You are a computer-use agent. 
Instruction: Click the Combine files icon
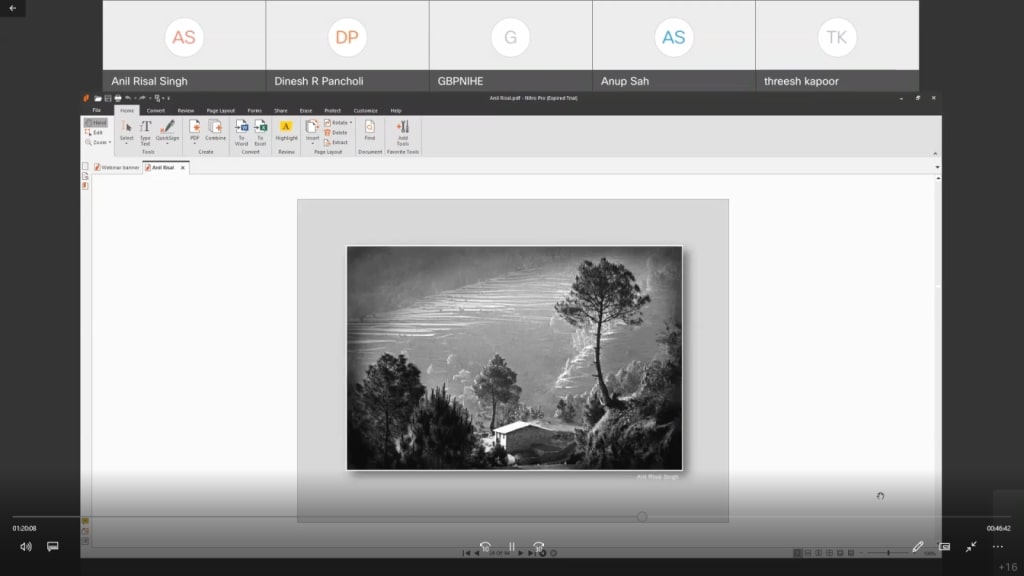[215, 127]
